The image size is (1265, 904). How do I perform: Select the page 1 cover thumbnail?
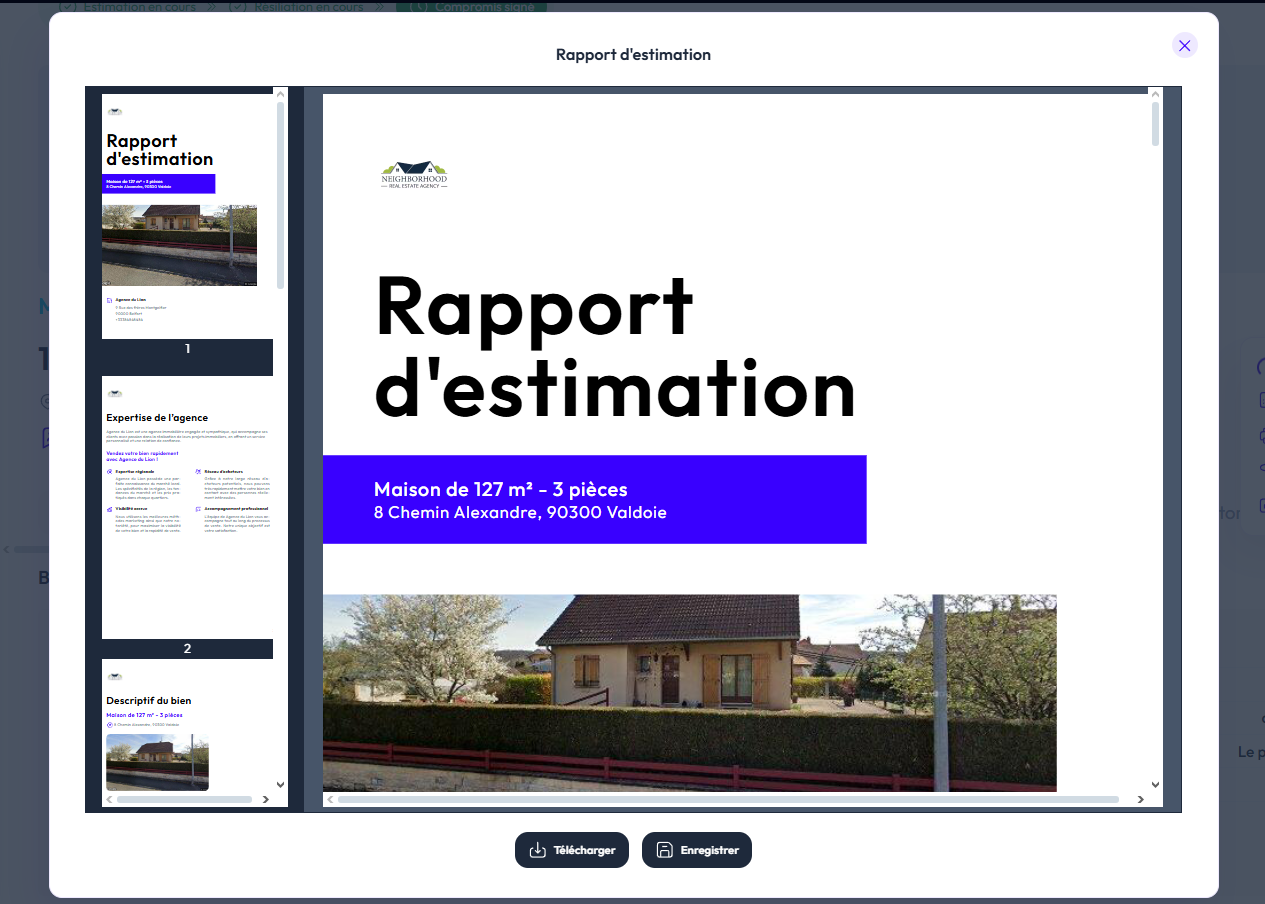[x=187, y=217]
